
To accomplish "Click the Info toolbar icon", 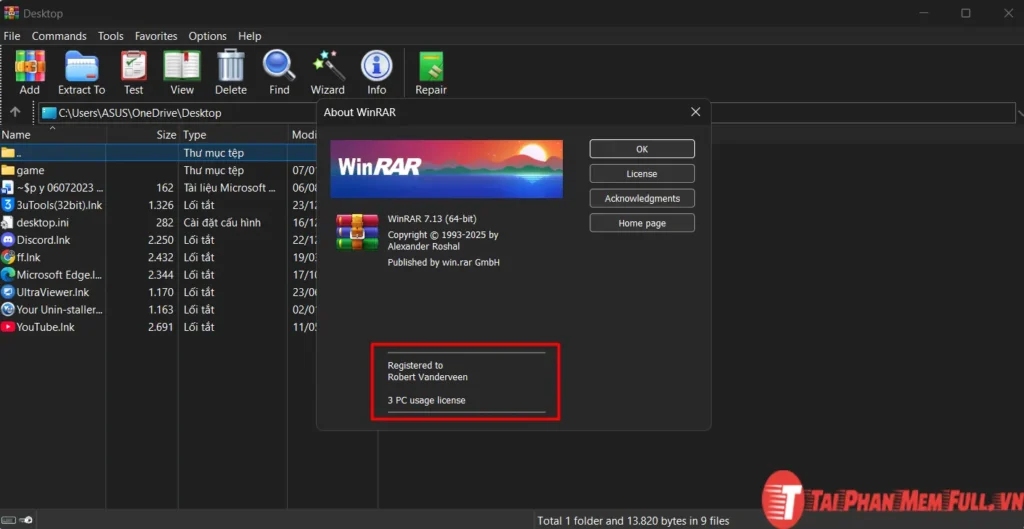I will click(x=377, y=66).
